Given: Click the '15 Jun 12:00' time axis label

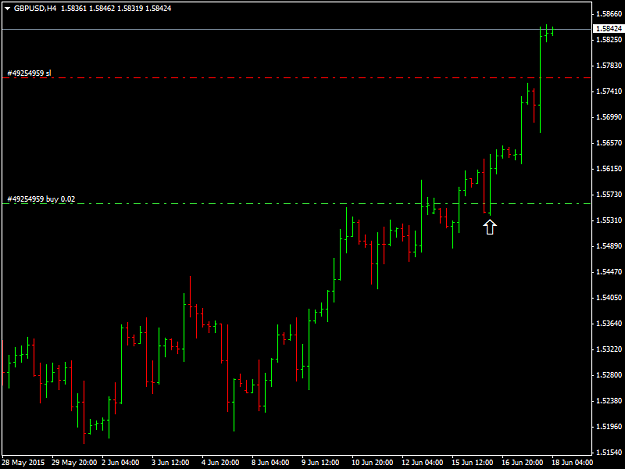Looking at the screenshot, I should [x=472, y=463].
